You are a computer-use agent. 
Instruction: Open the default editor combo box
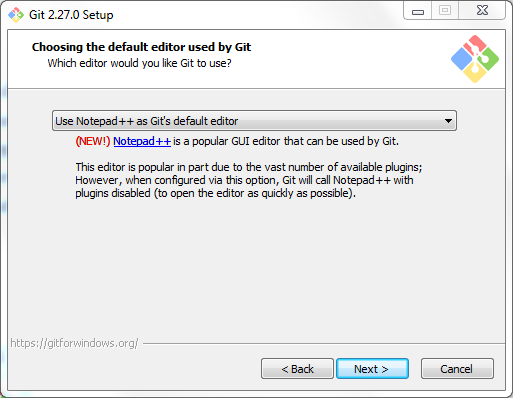254,121
